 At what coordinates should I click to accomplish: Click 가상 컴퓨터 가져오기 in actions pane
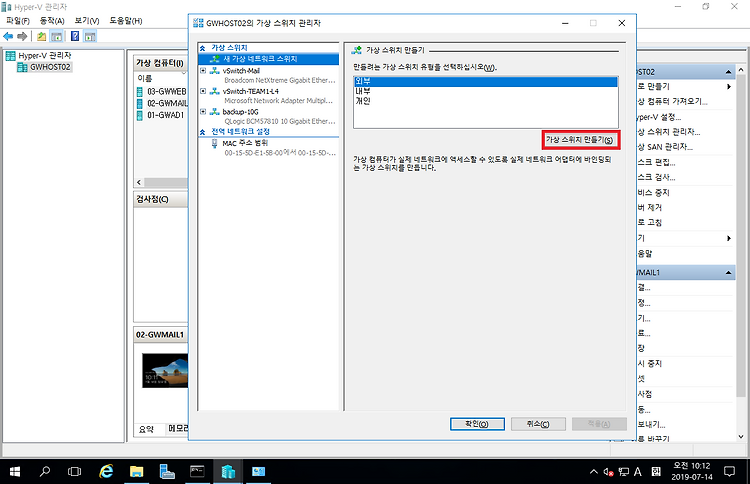[x=672, y=101]
